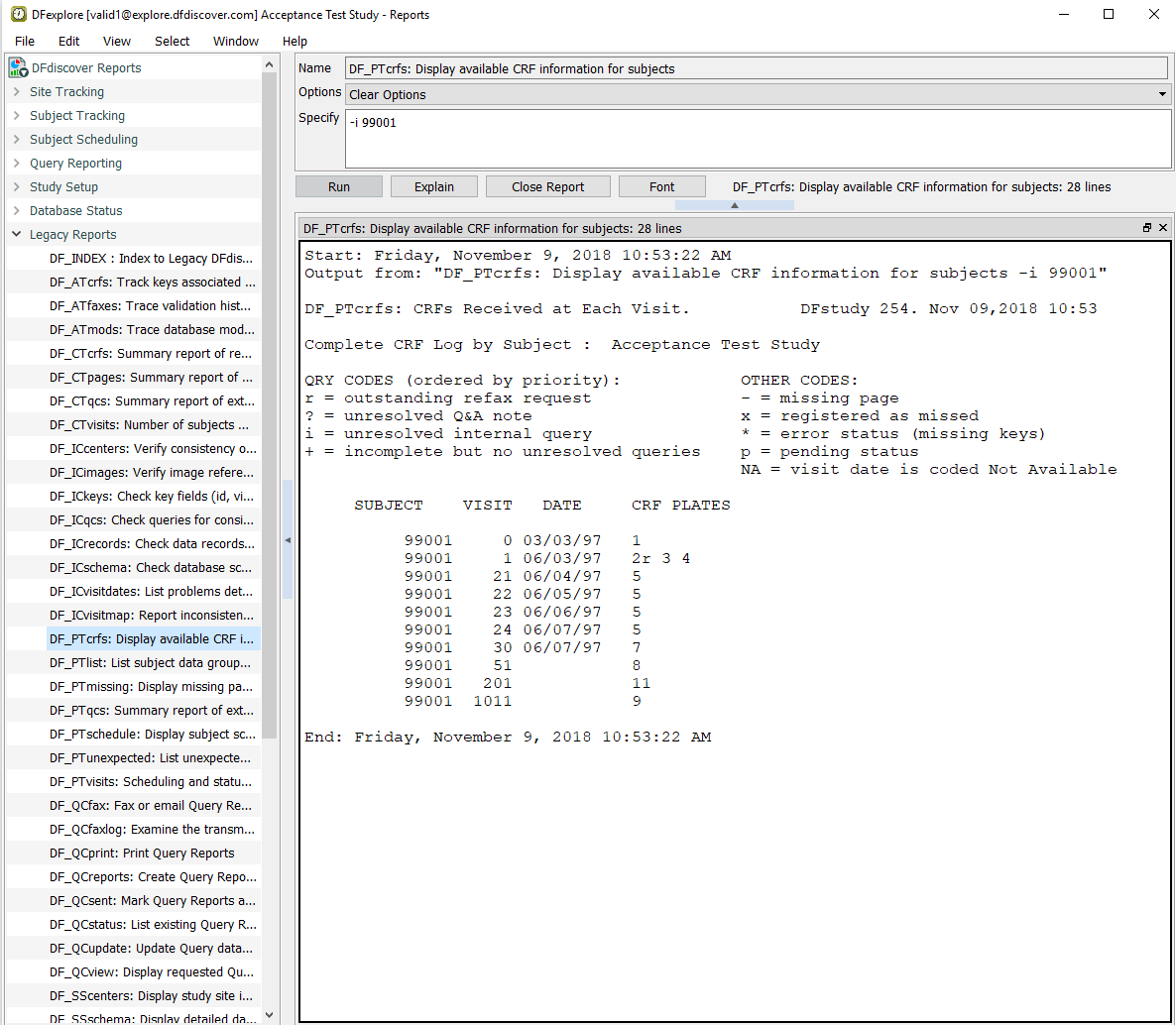Undock the report output panel
Viewport: 1176px width, 1025px height.
[1147, 228]
